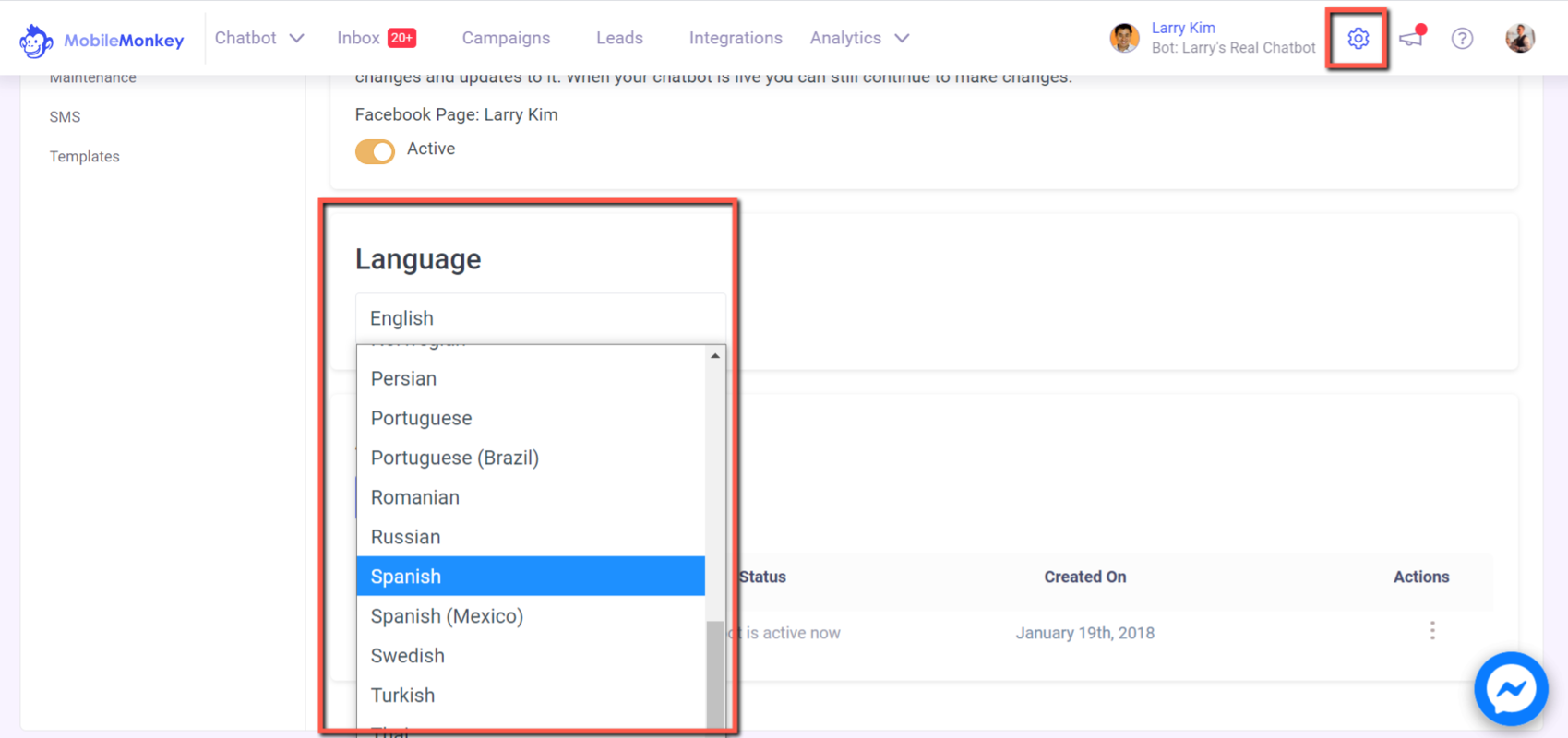Open the Messenger chat bubble widget

pyautogui.click(x=1511, y=689)
